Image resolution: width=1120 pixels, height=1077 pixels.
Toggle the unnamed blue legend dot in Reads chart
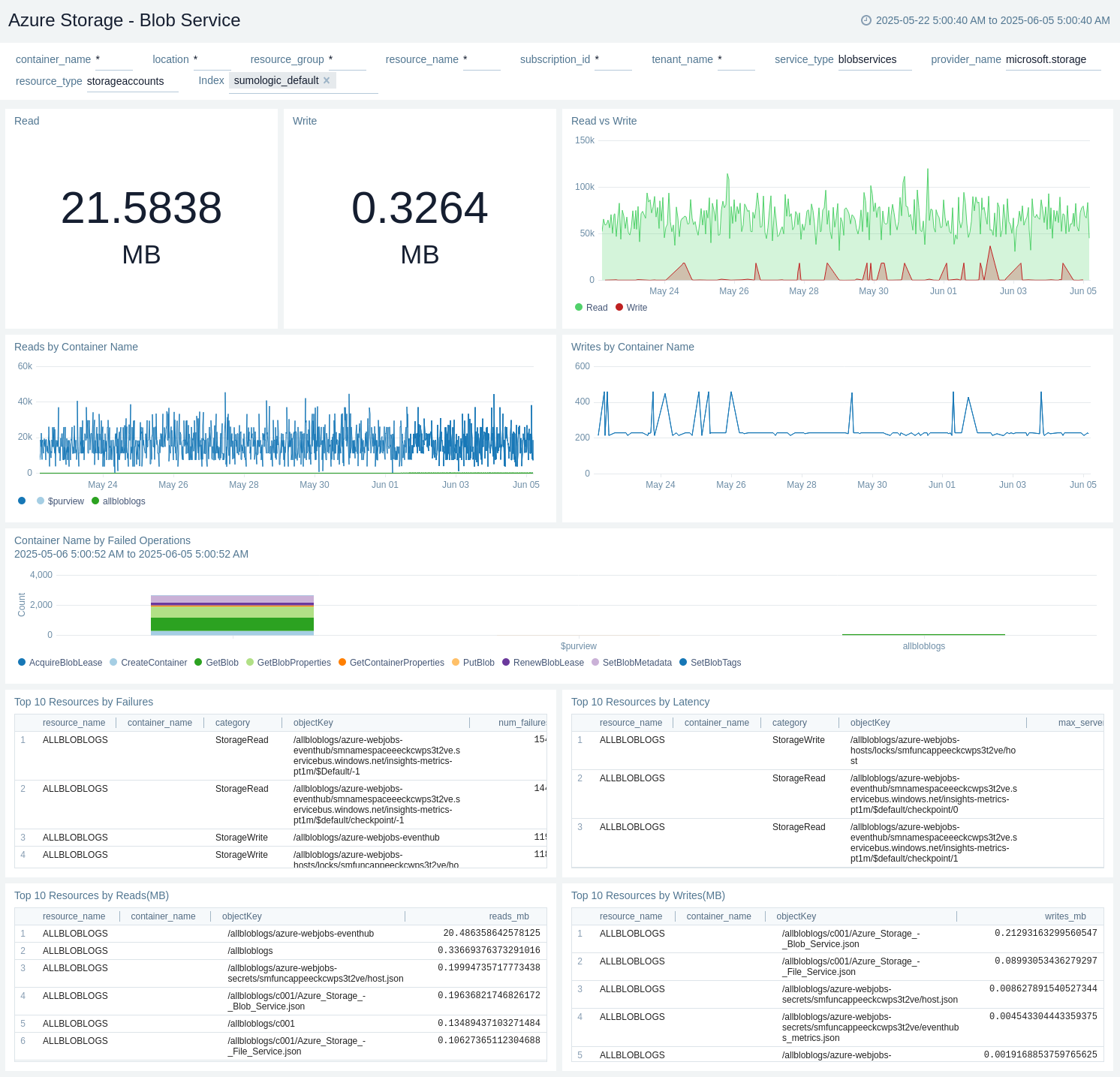point(22,501)
